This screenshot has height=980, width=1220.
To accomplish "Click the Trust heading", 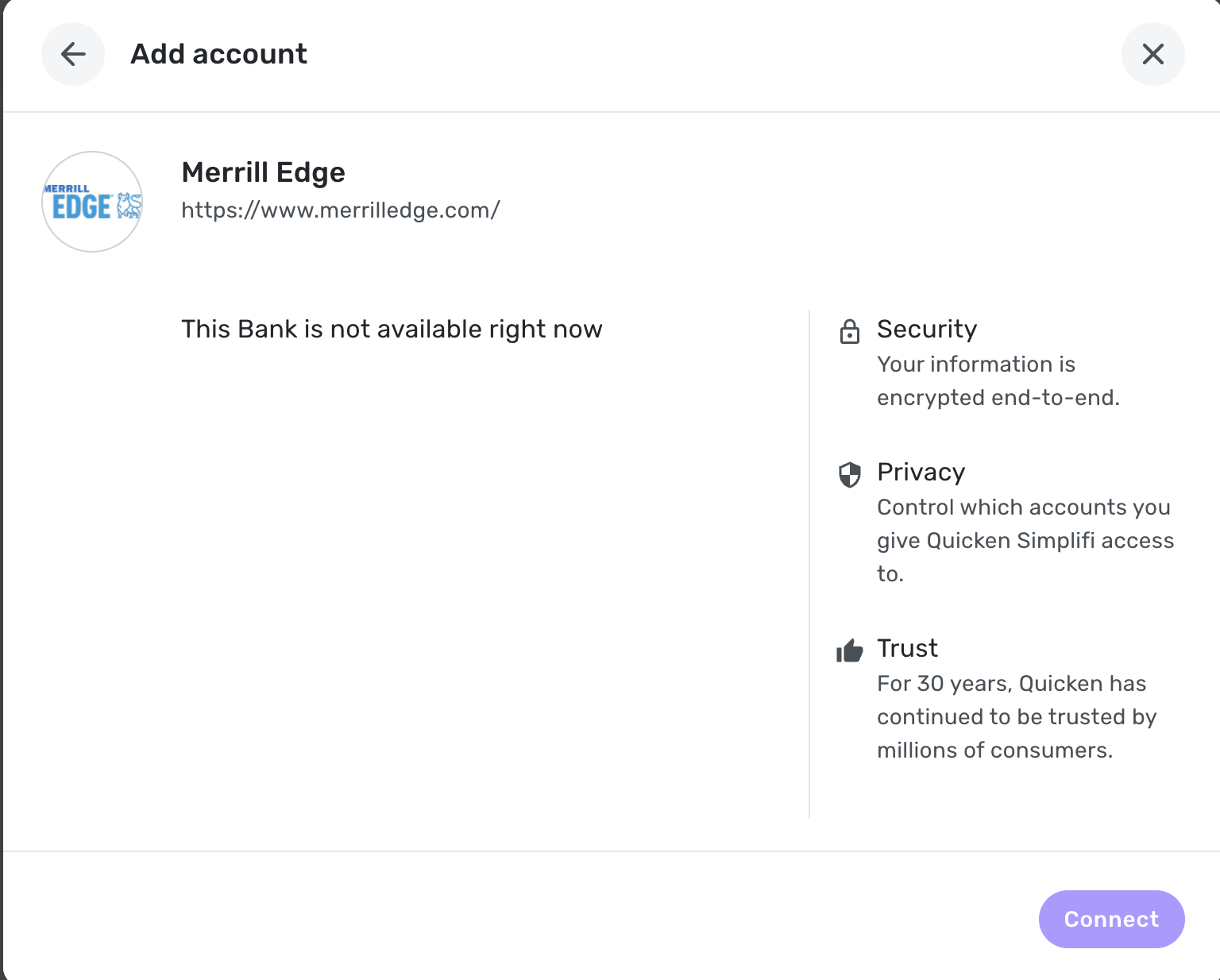I will pos(907,648).
